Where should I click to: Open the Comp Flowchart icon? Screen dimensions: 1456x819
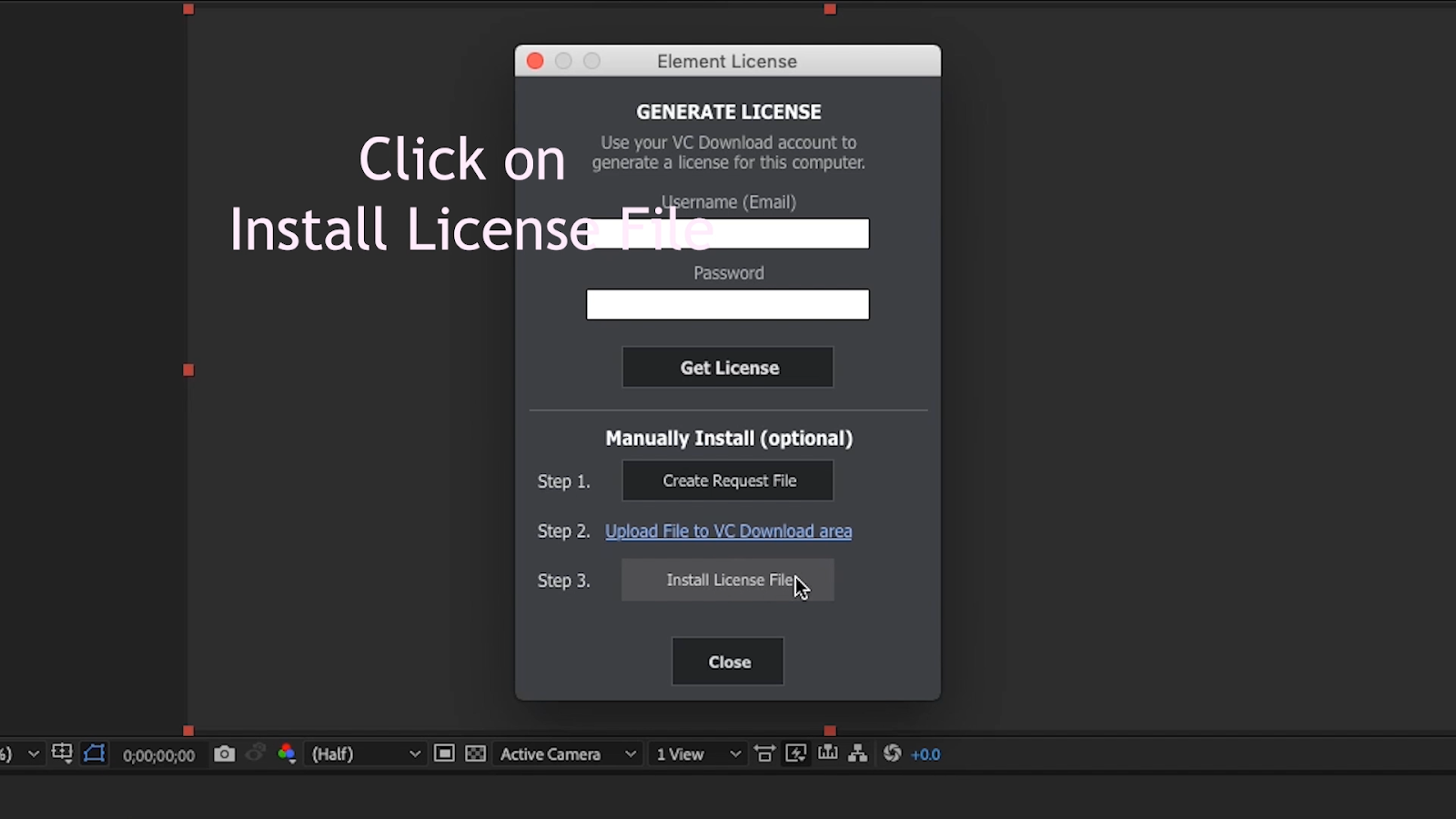click(x=858, y=753)
